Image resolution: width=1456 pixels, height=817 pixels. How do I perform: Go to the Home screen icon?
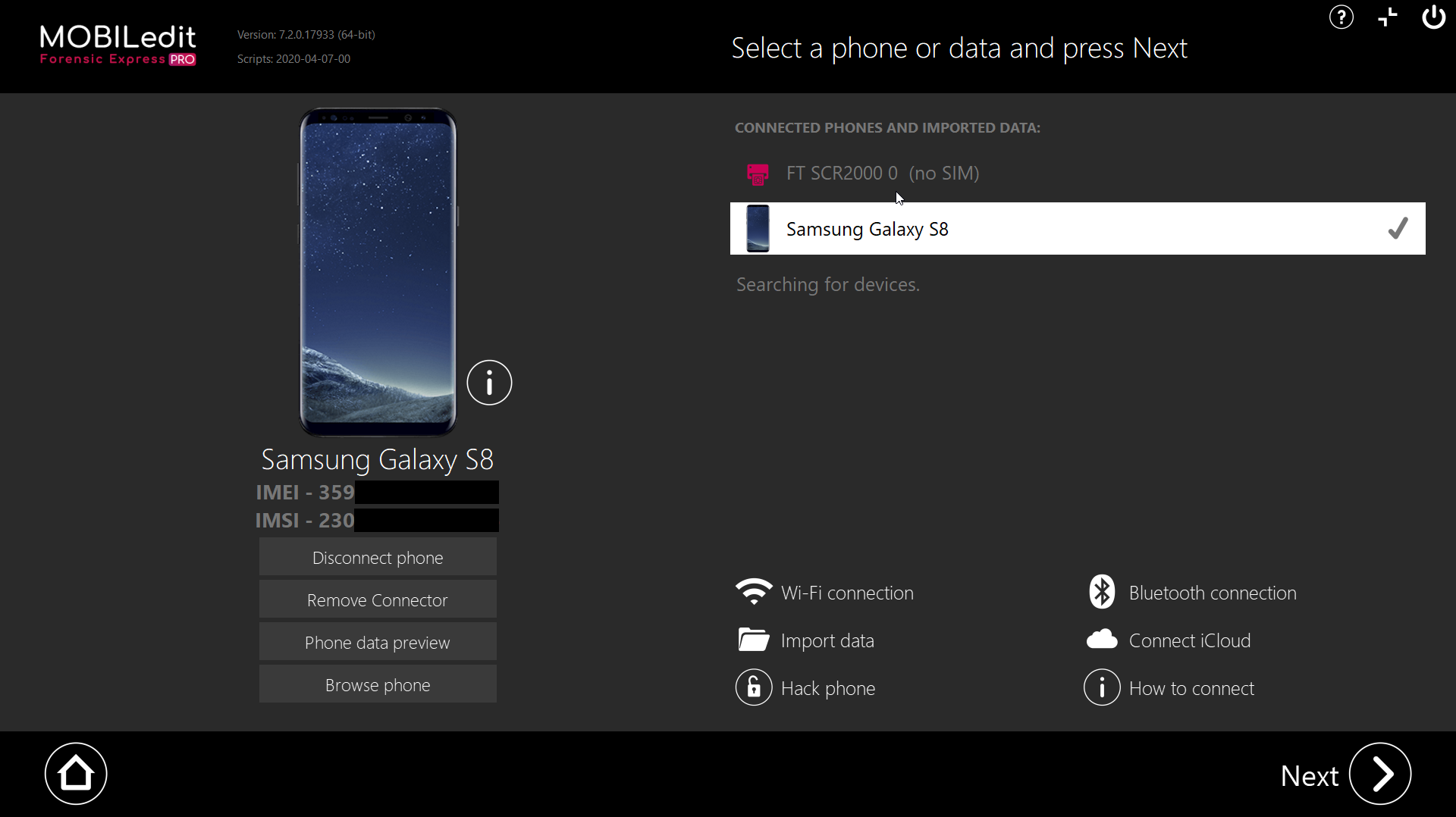tap(76, 774)
